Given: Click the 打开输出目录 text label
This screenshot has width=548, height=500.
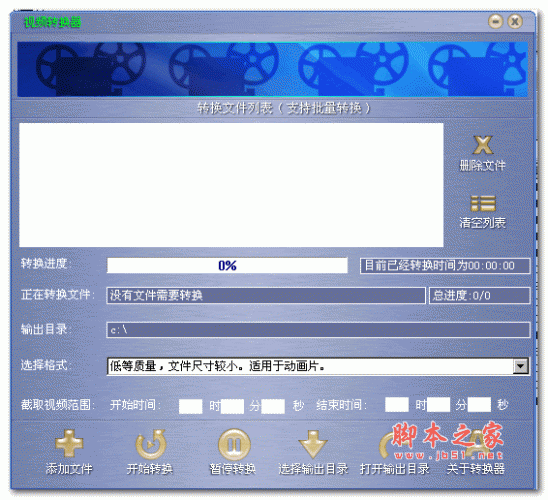Looking at the screenshot, I should 395,469.
